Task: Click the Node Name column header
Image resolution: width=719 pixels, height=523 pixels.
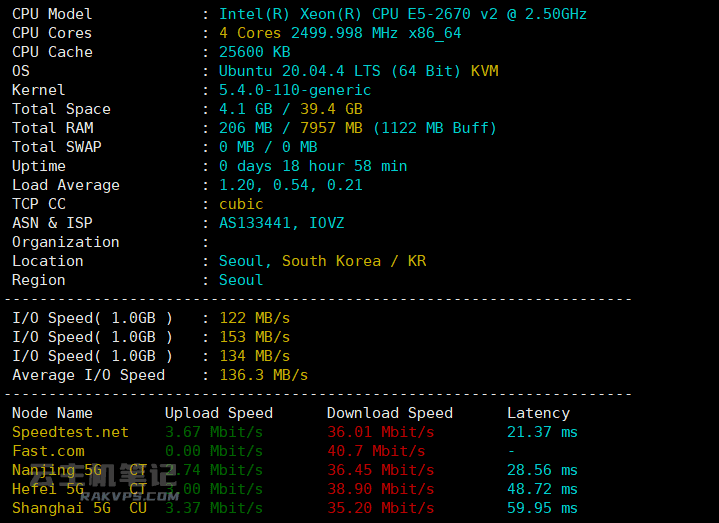Action: [x=52, y=413]
